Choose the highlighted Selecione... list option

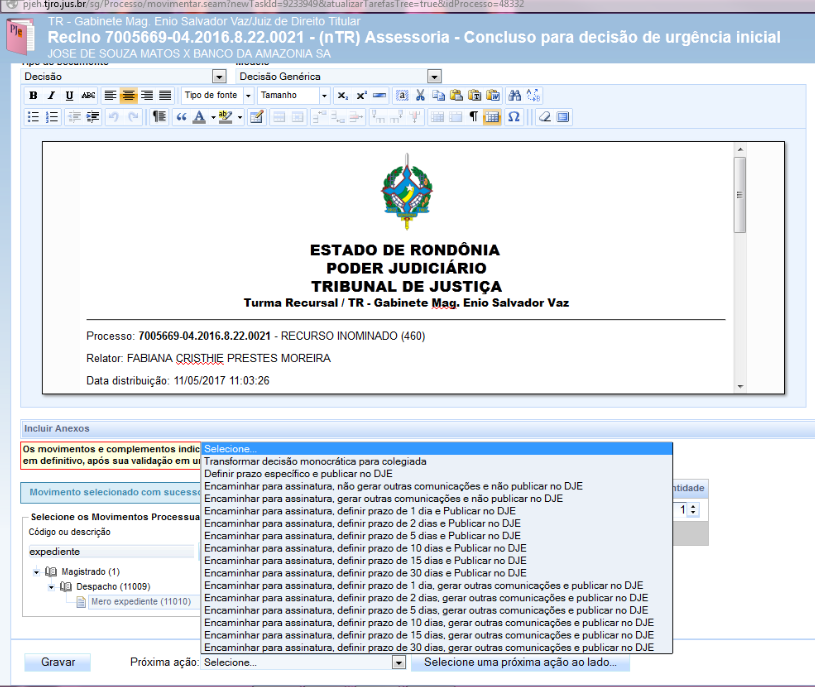click(437, 449)
